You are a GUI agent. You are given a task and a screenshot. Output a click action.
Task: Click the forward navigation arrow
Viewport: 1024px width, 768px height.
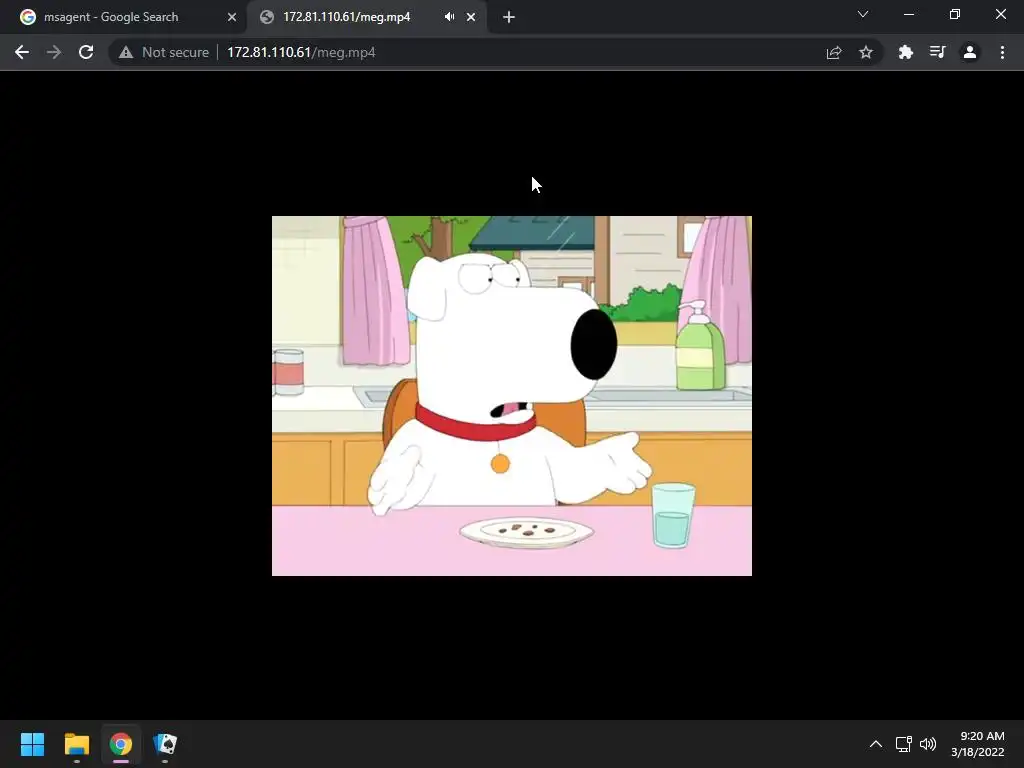(x=54, y=52)
